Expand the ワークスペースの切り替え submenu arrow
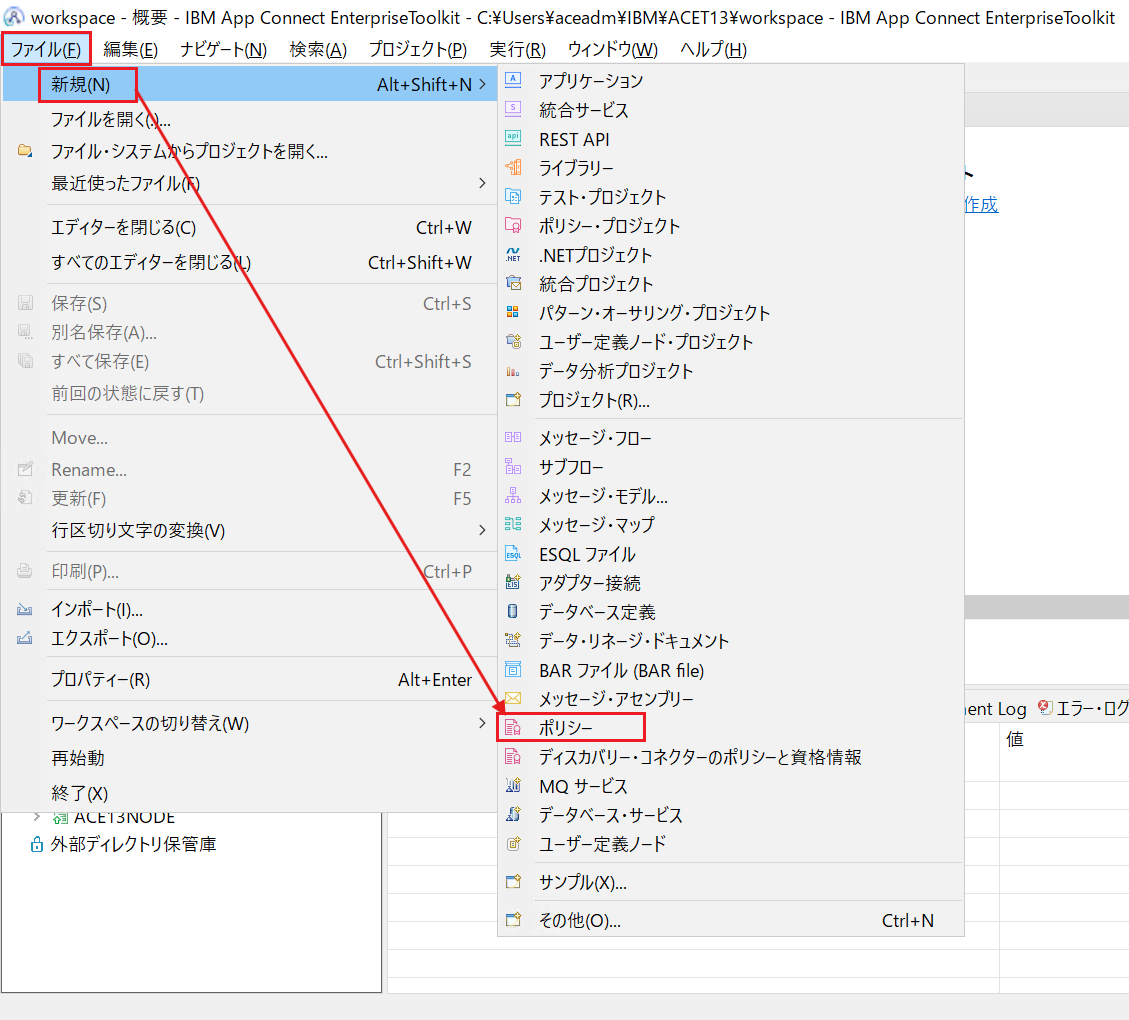Viewport: 1129px width, 1020px height. [x=482, y=723]
